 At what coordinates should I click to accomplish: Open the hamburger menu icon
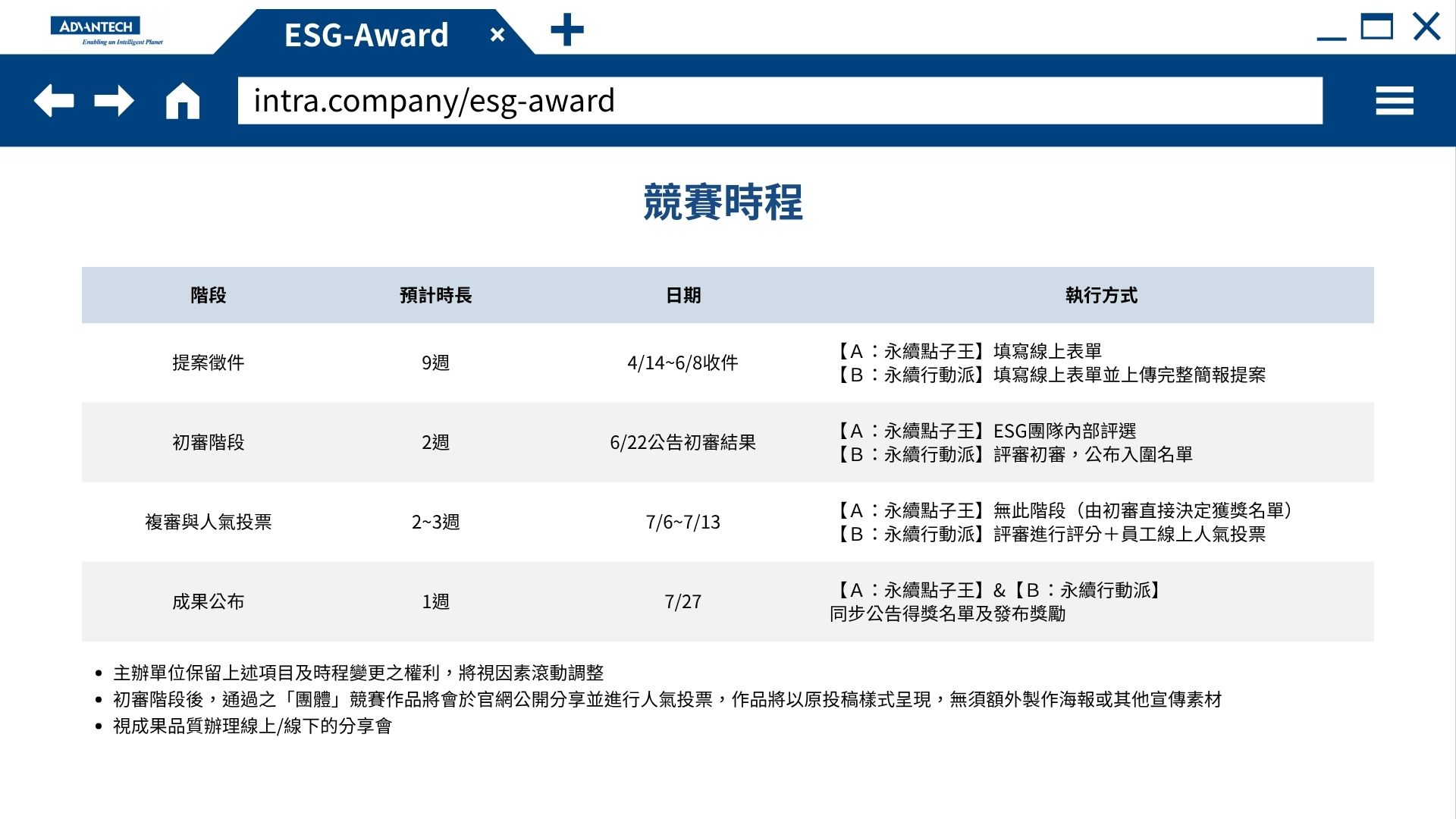pyautogui.click(x=1395, y=101)
